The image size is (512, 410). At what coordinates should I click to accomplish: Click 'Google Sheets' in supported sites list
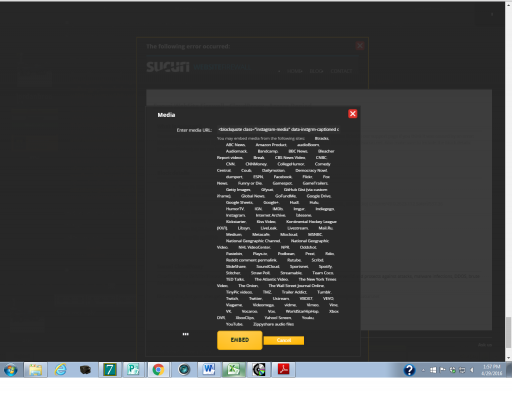[239, 203]
